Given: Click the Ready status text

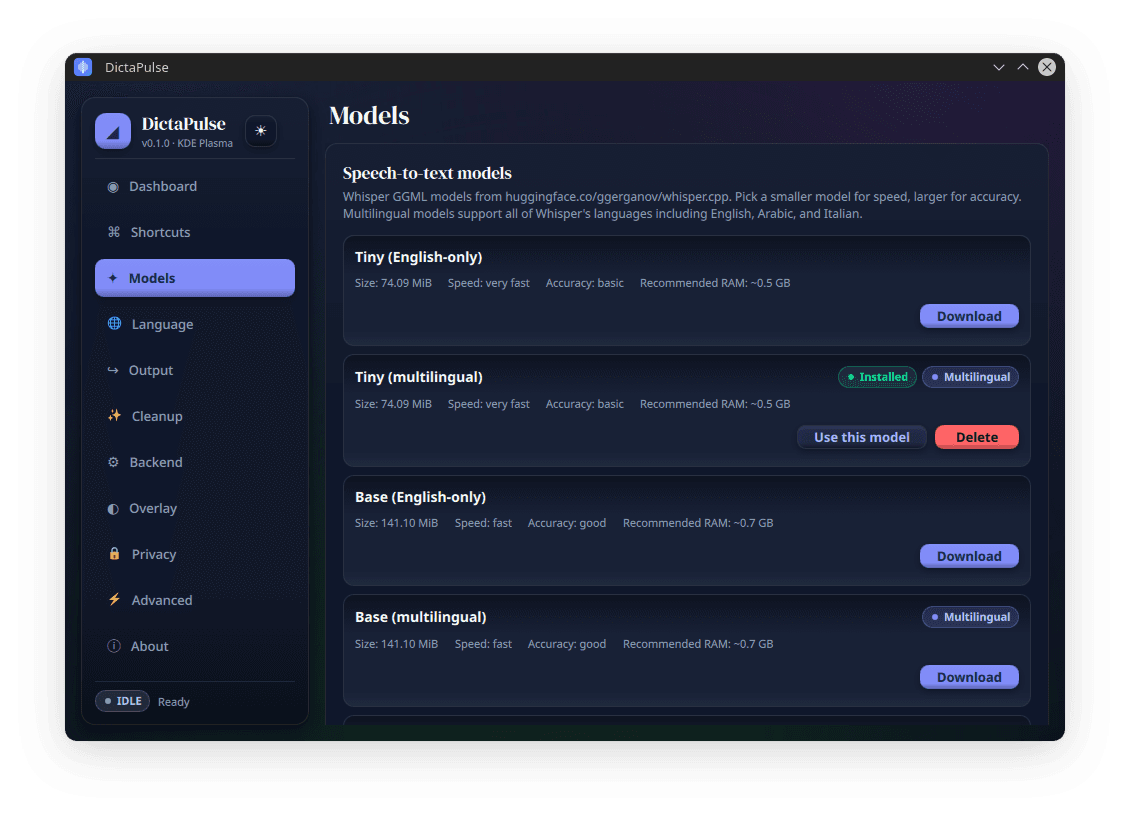Looking at the screenshot, I should tap(174, 702).
